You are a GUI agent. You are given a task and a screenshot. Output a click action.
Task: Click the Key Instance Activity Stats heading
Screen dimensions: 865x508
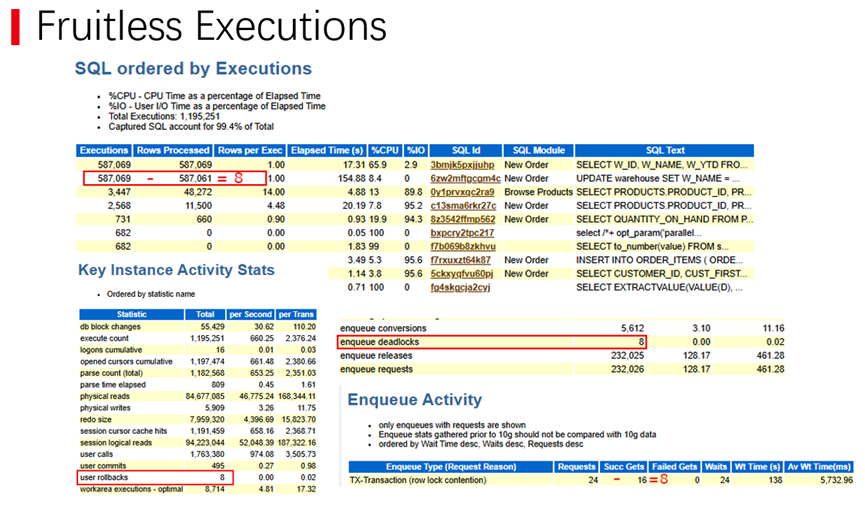click(176, 270)
